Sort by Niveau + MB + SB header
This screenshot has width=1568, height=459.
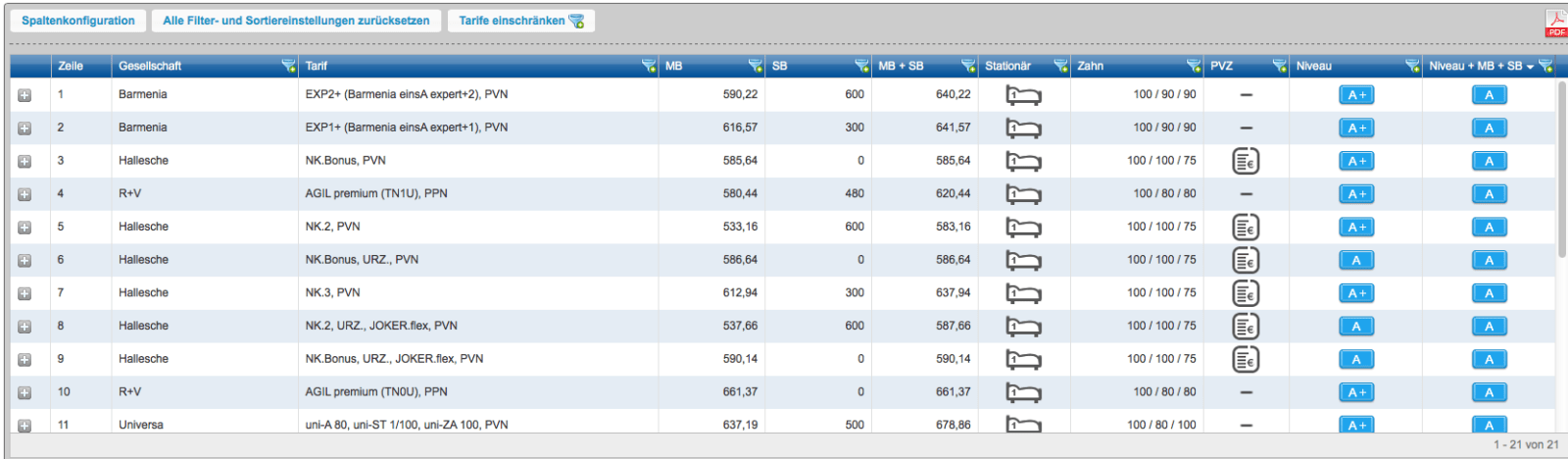[x=1476, y=66]
